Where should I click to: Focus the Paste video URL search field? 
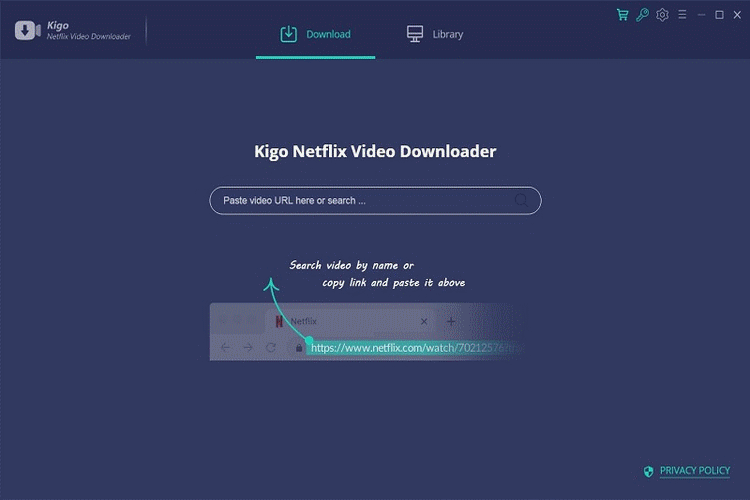click(375, 200)
